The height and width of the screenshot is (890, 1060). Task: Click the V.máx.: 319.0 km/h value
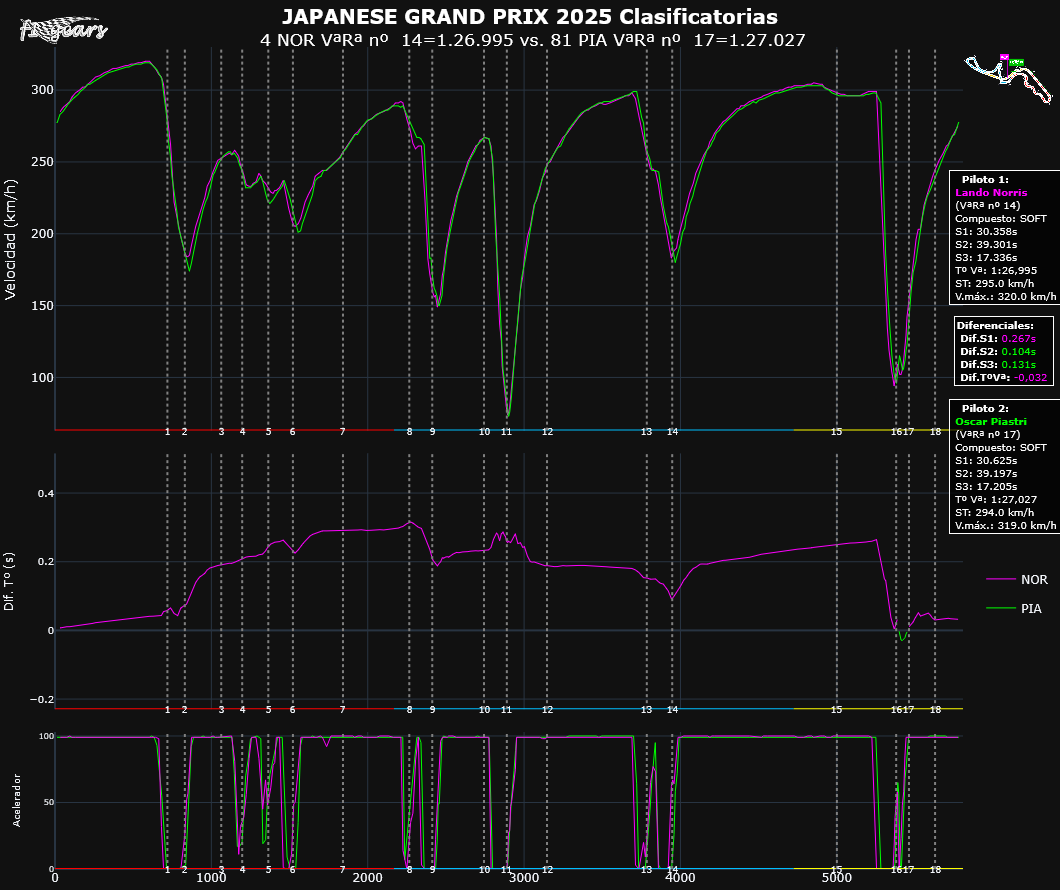pyautogui.click(x=1005, y=525)
